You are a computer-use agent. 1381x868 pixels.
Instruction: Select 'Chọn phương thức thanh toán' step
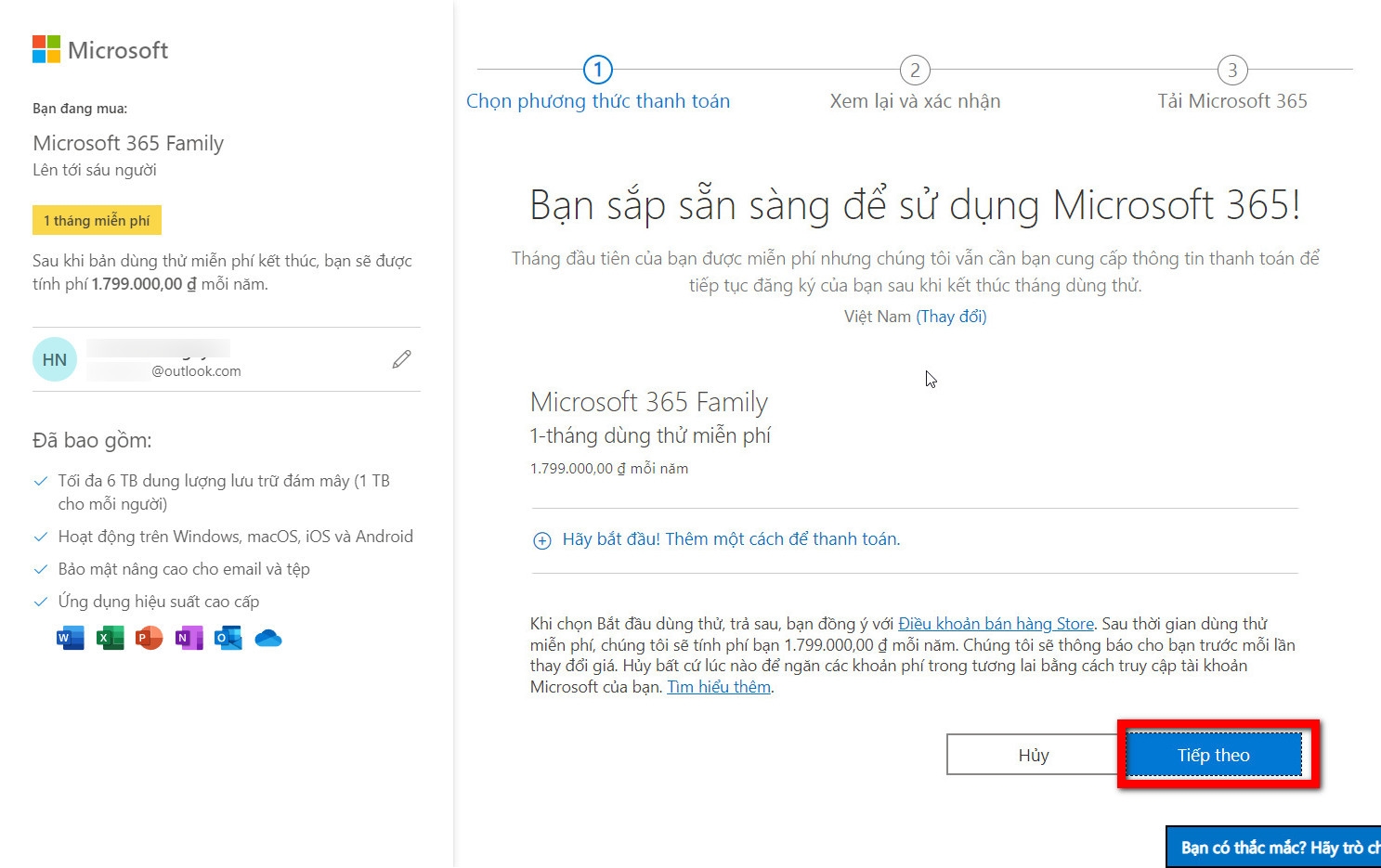coord(598,101)
